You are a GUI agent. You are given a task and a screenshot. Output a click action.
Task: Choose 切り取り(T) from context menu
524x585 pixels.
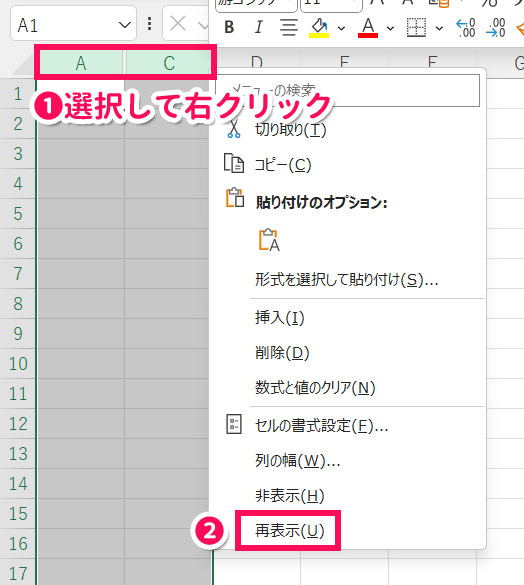coord(291,130)
